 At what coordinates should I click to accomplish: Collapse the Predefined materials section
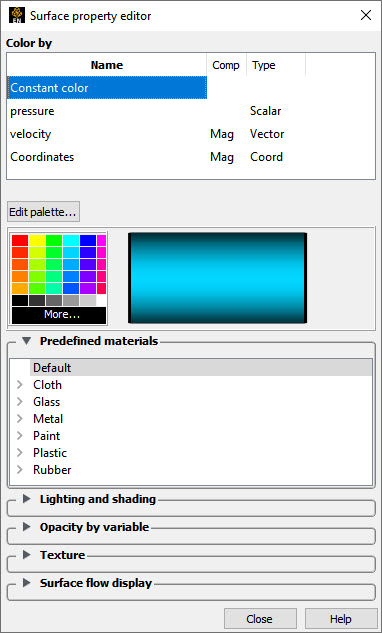(x=27, y=341)
